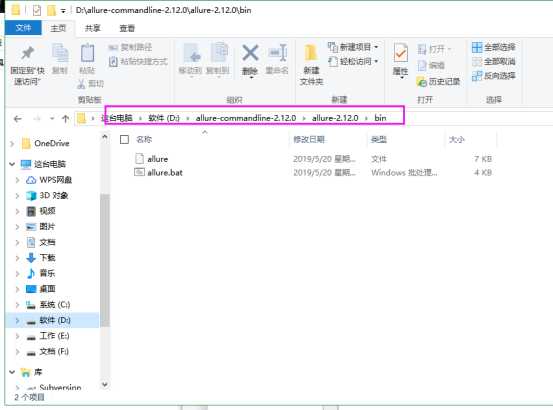Viewport: 553px width, 410px height.
Task: Click Invert selection (反向选择) in ribbon
Action: pyautogui.click(x=494, y=76)
